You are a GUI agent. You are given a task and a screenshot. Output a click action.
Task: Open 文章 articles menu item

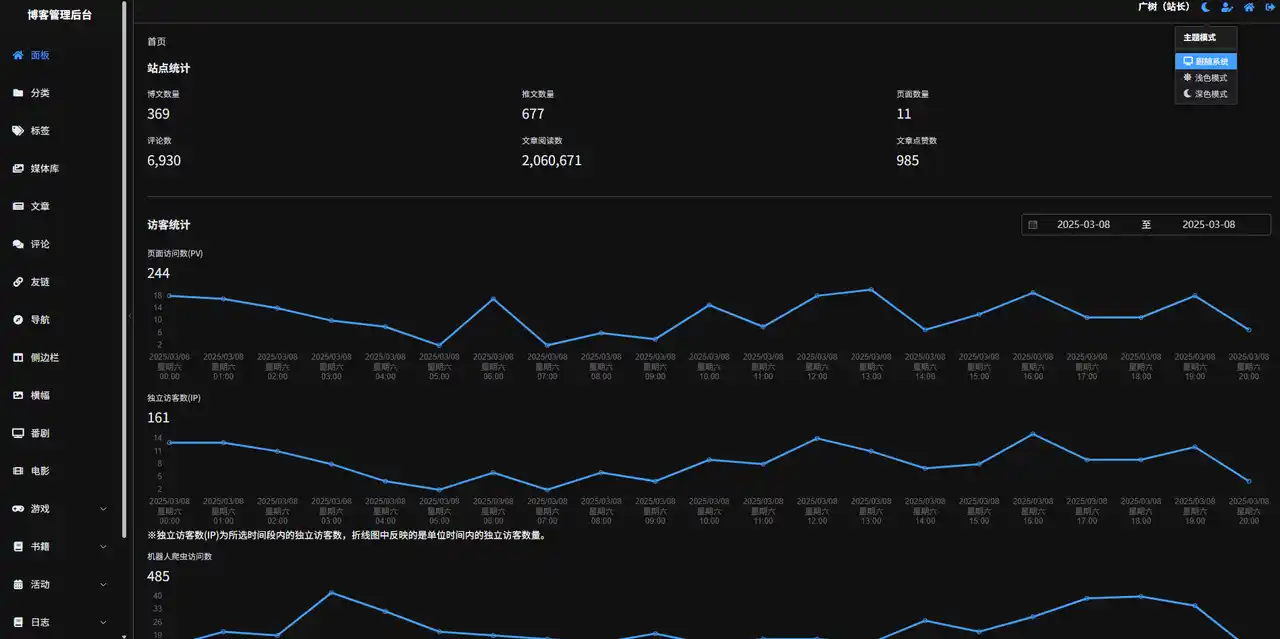pos(40,206)
